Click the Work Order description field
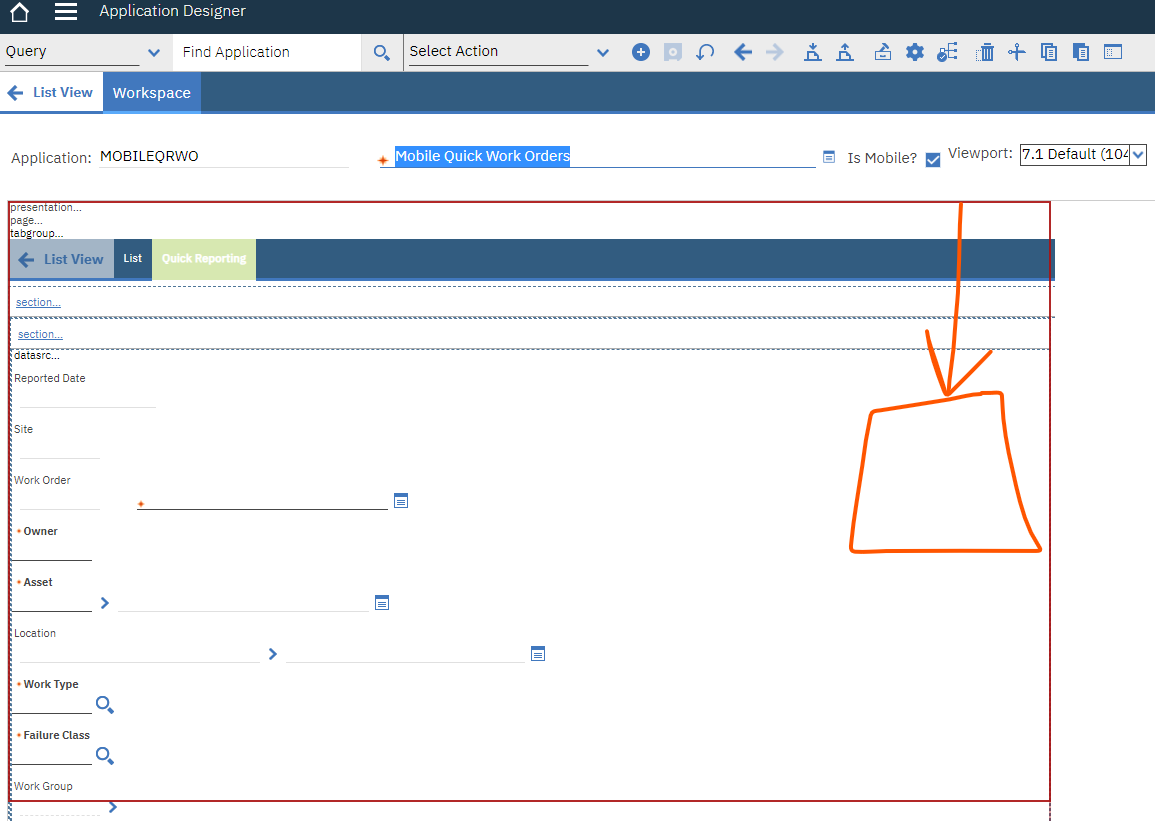 (262, 501)
